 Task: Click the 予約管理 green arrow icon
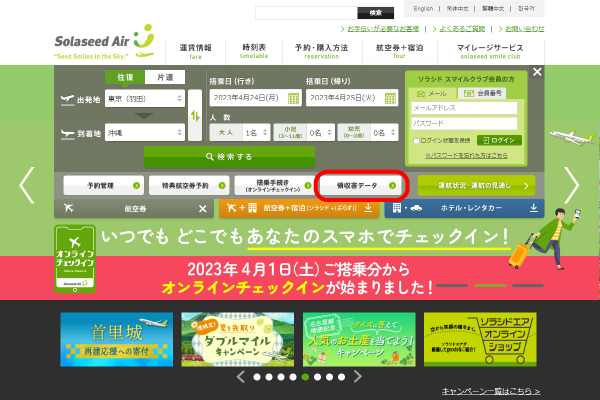coord(136,186)
